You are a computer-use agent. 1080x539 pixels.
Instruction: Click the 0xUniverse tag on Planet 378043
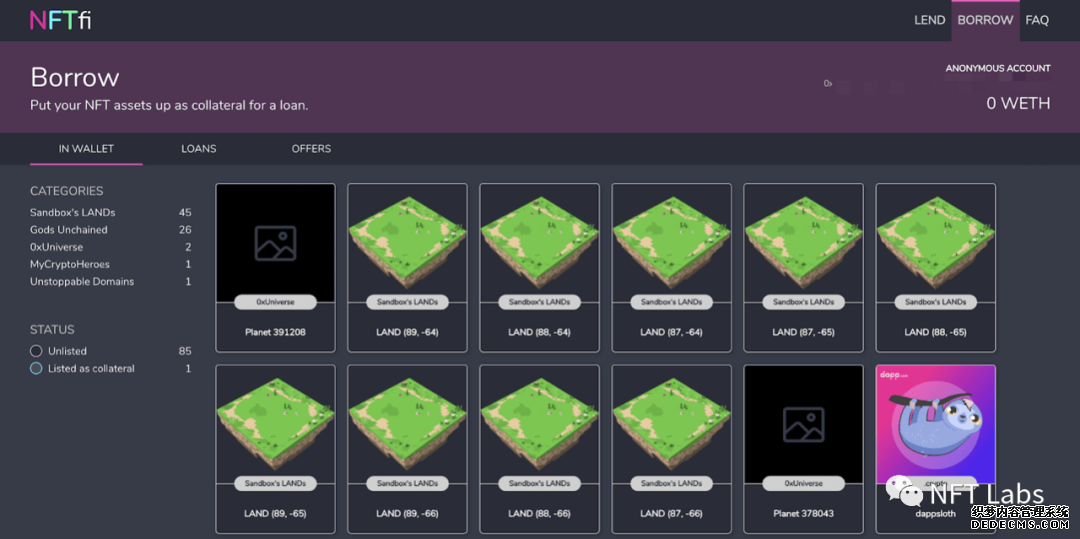click(804, 483)
